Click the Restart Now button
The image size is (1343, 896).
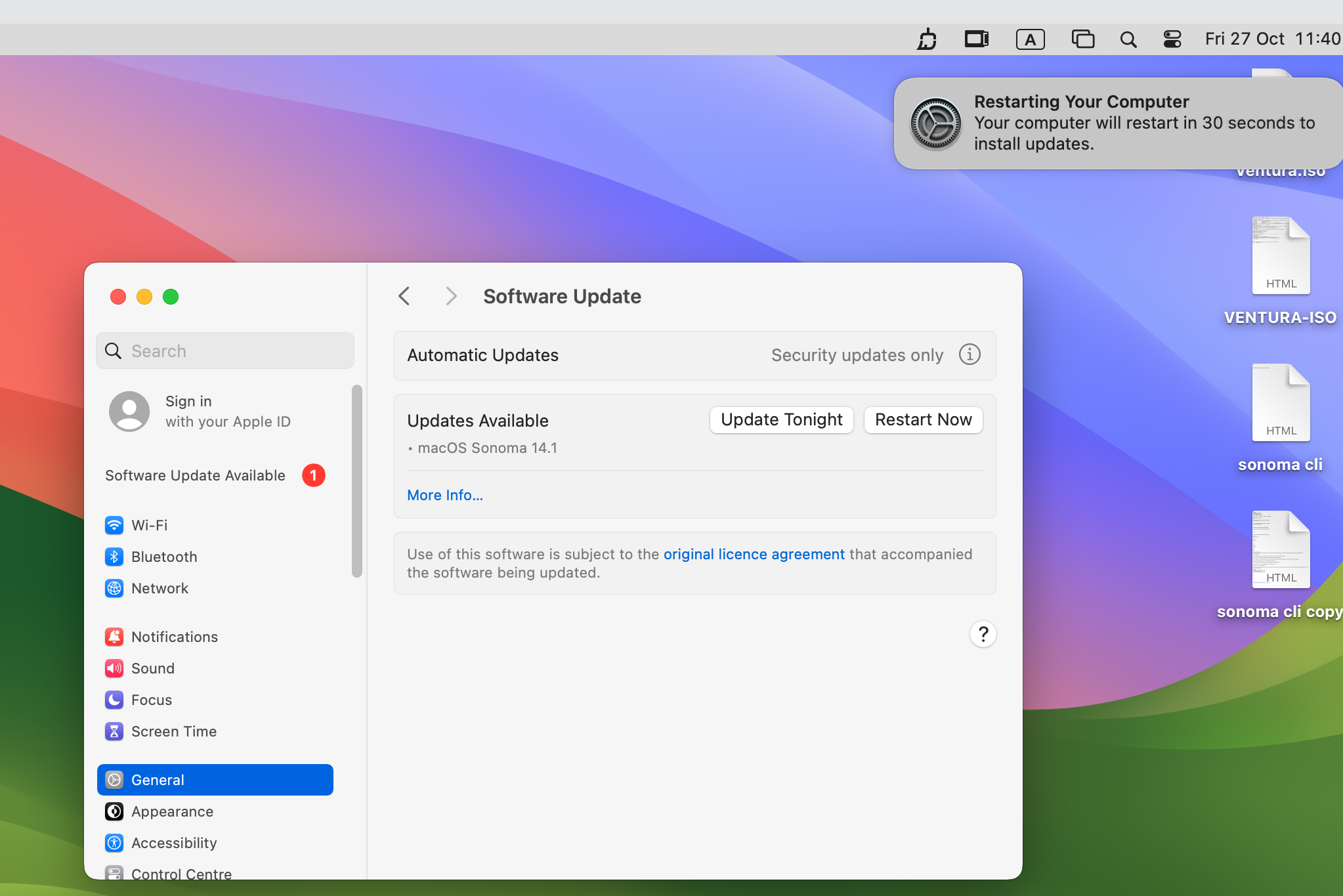[x=923, y=420]
